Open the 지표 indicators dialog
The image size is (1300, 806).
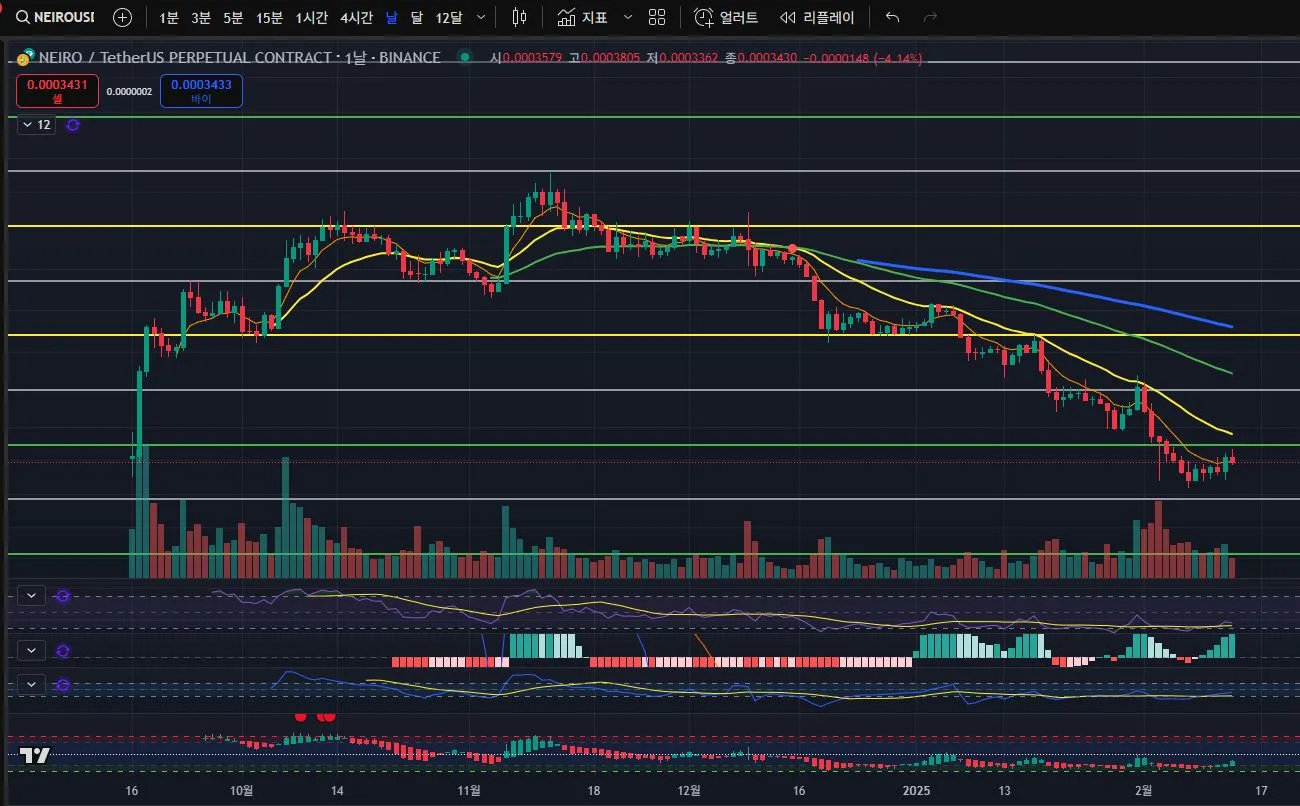582,17
